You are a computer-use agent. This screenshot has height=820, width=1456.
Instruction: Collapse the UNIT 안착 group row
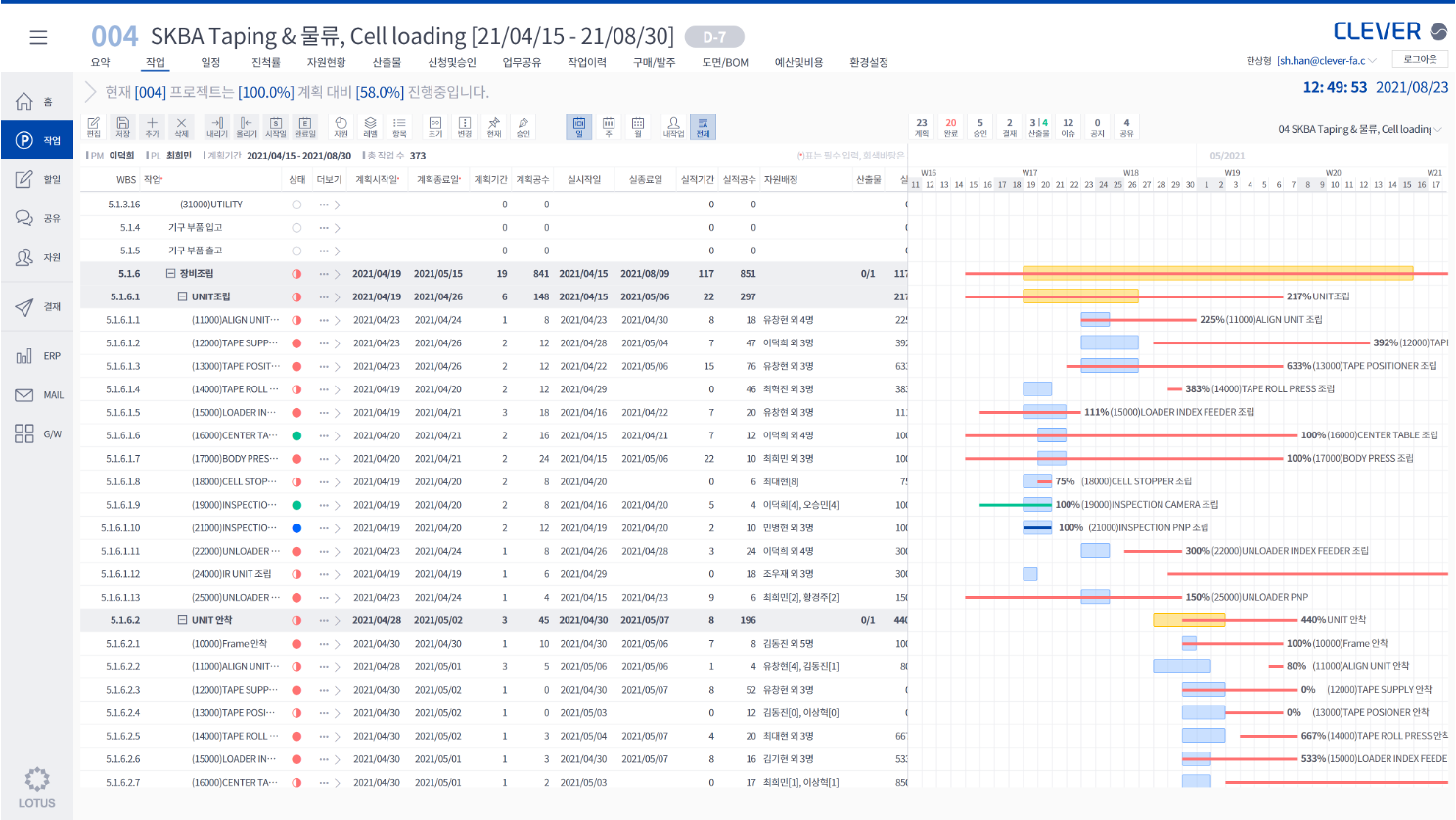(x=182, y=620)
